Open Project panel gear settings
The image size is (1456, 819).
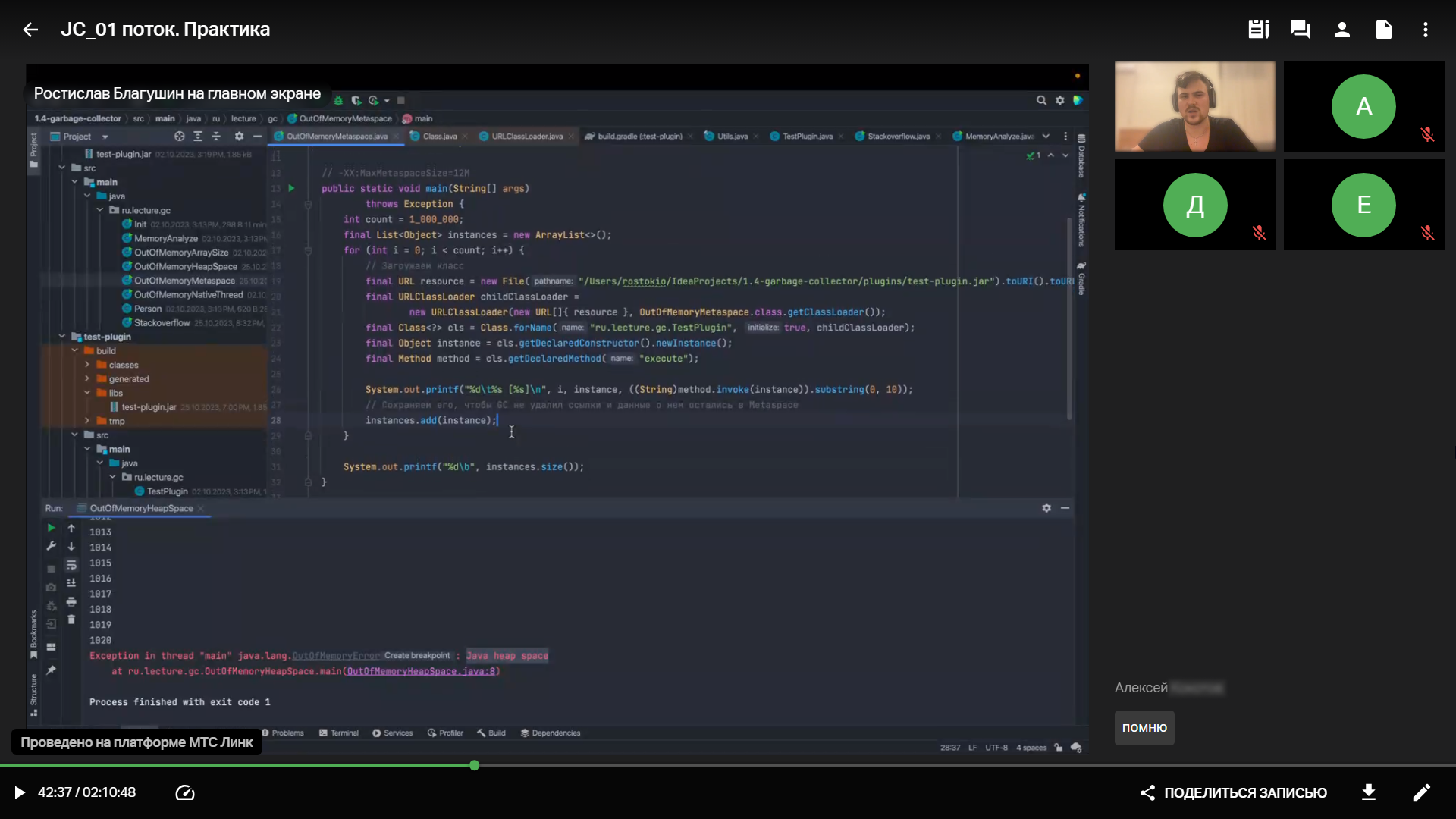tap(239, 136)
